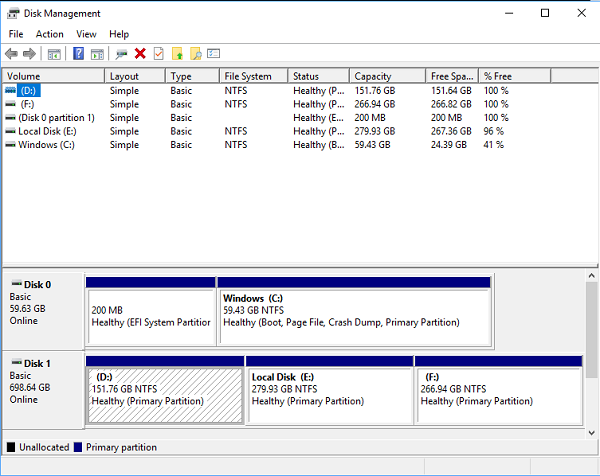Click the Forward arrow in toolbar
Viewport: 600px width, 476px height.
[29, 54]
